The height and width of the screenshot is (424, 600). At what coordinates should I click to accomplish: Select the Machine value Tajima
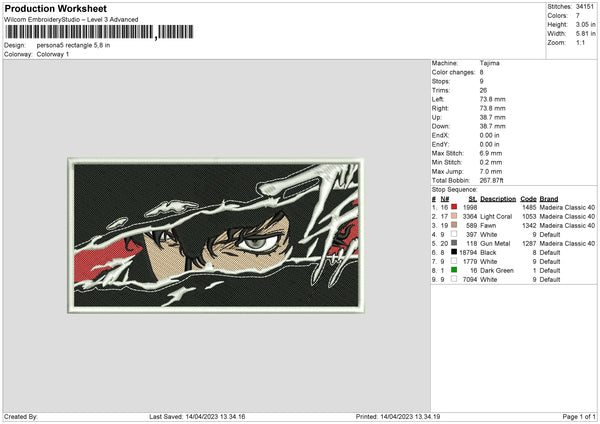coord(489,63)
